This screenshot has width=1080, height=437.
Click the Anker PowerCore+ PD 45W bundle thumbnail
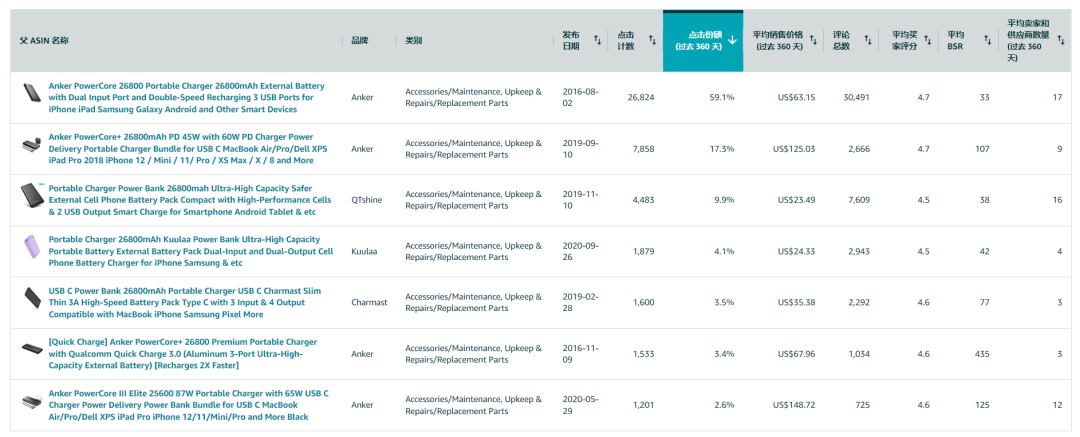pos(32,145)
